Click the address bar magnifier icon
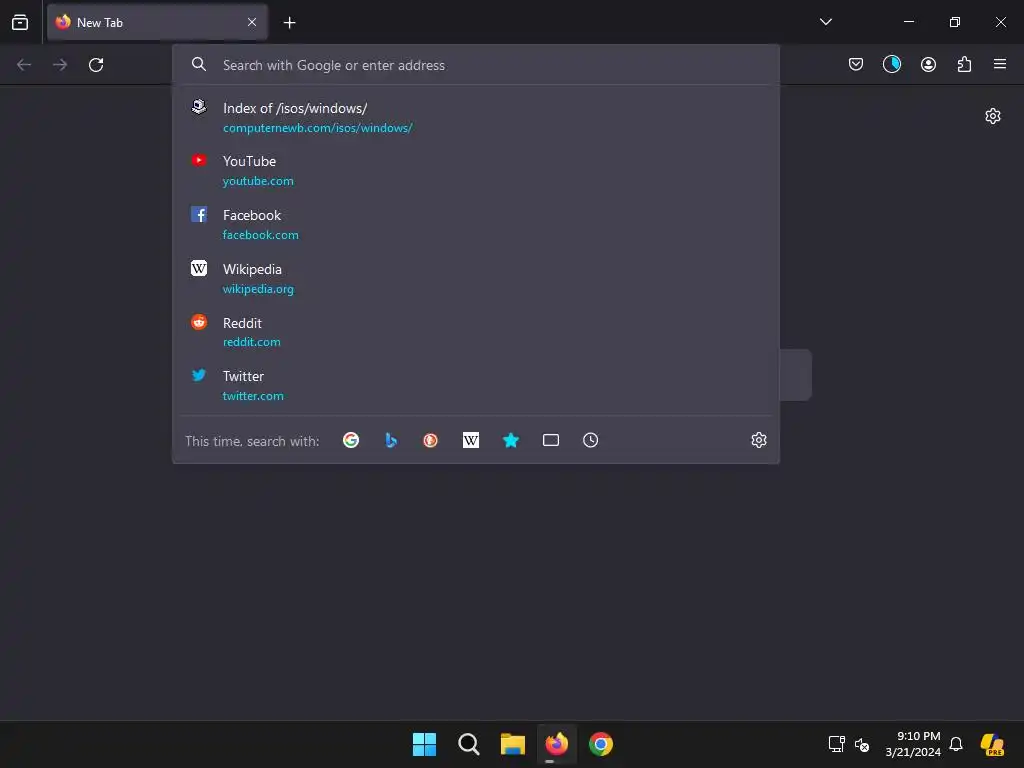 click(x=199, y=64)
